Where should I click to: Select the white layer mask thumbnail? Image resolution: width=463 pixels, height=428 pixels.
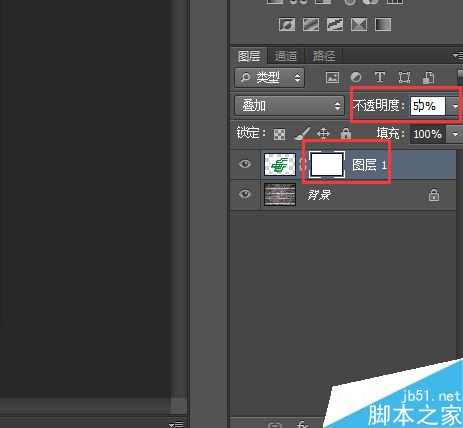[x=327, y=164]
